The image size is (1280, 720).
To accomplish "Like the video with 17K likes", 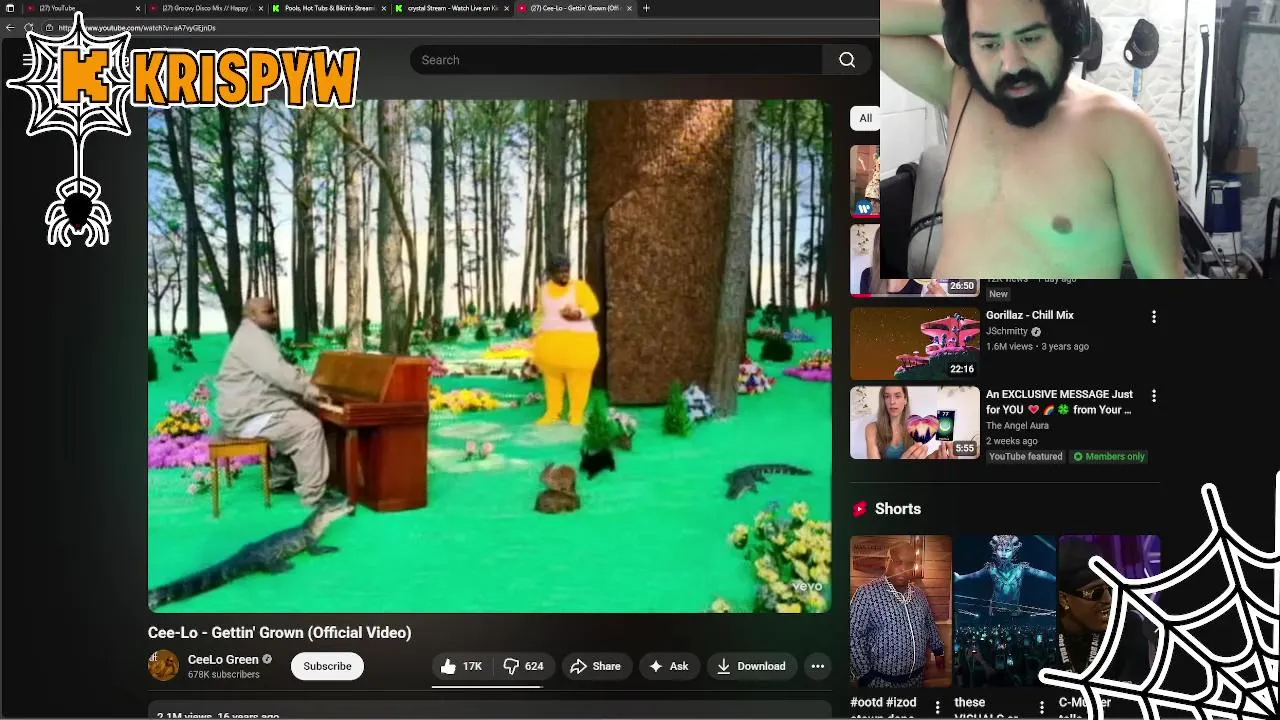I will (x=460, y=666).
